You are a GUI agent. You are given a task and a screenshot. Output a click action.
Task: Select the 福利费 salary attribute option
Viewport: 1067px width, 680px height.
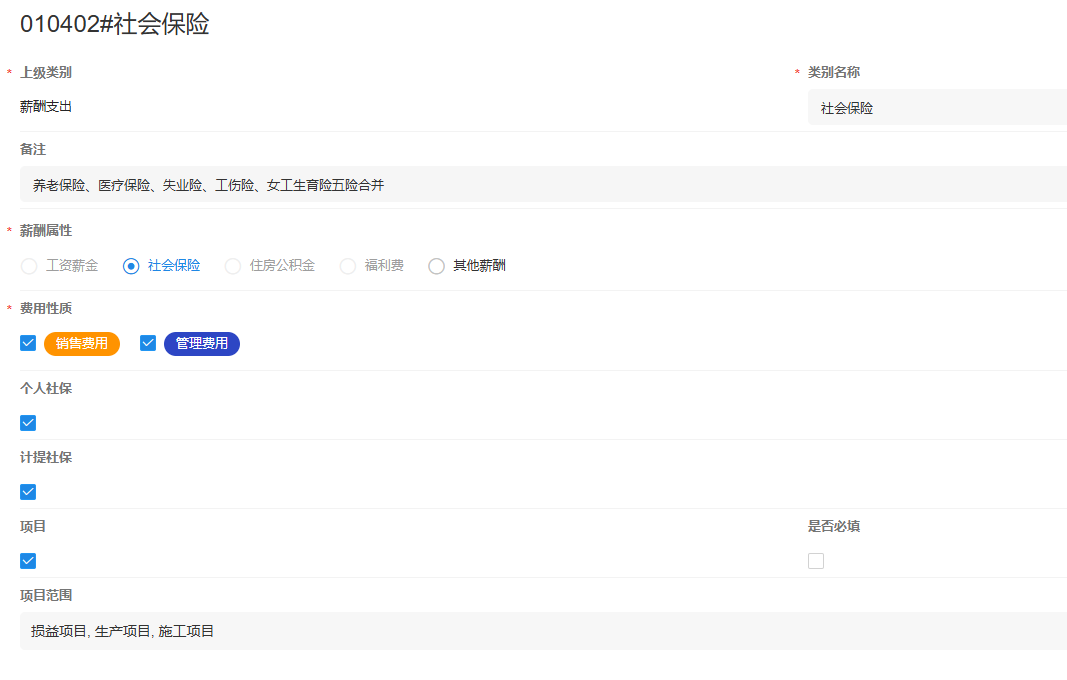pyautogui.click(x=347, y=265)
